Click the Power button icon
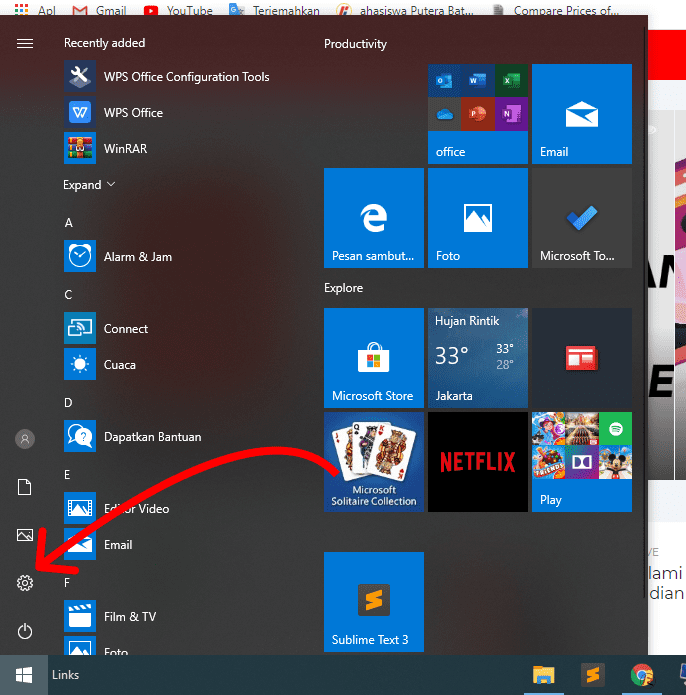Image resolution: width=686 pixels, height=695 pixels. click(25, 631)
